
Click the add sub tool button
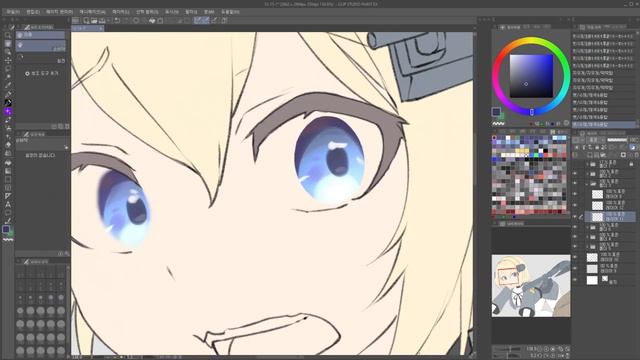click(x=42, y=73)
